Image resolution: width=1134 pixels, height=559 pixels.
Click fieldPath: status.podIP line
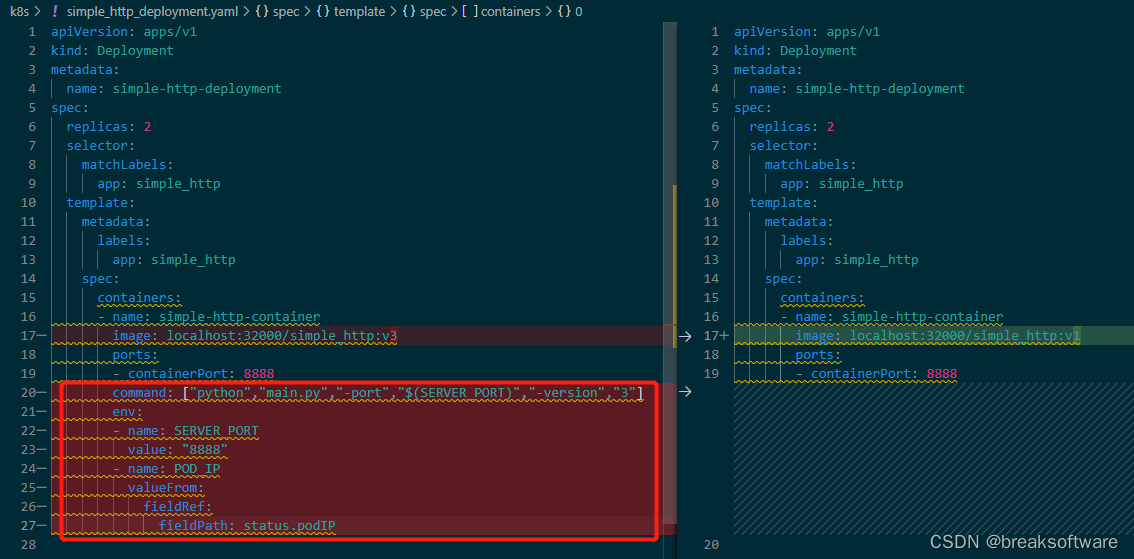(247, 524)
